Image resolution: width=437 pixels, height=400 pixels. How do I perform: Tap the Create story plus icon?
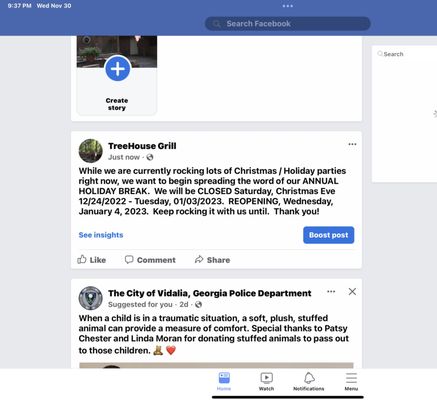[118, 69]
